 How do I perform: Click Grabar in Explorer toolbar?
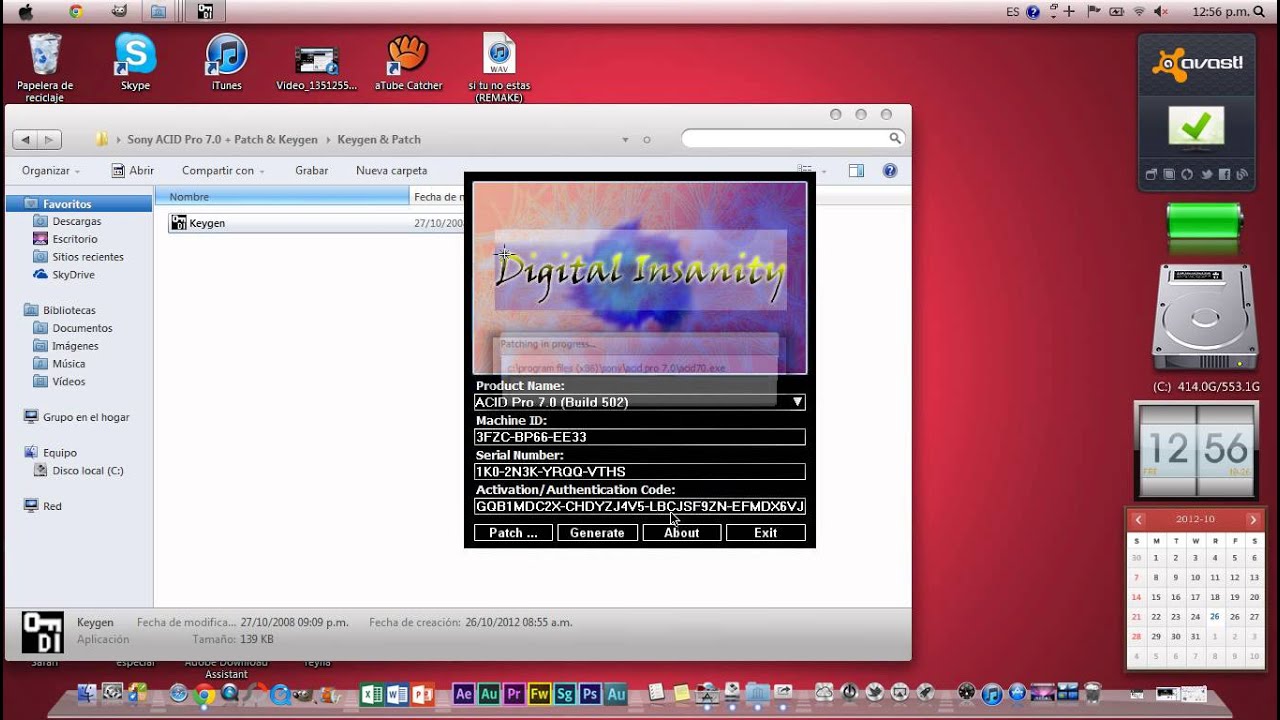pos(312,171)
